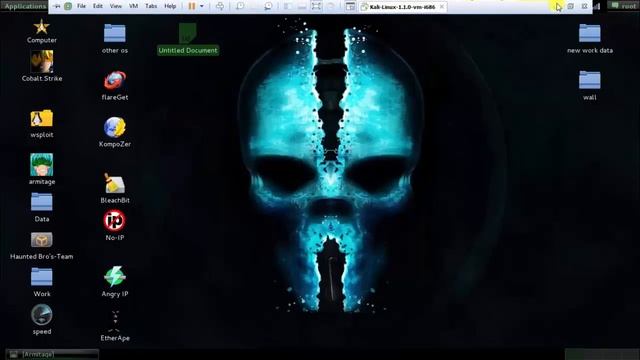Open the speed gauge icon
This screenshot has height=360, width=640.
tap(42, 315)
